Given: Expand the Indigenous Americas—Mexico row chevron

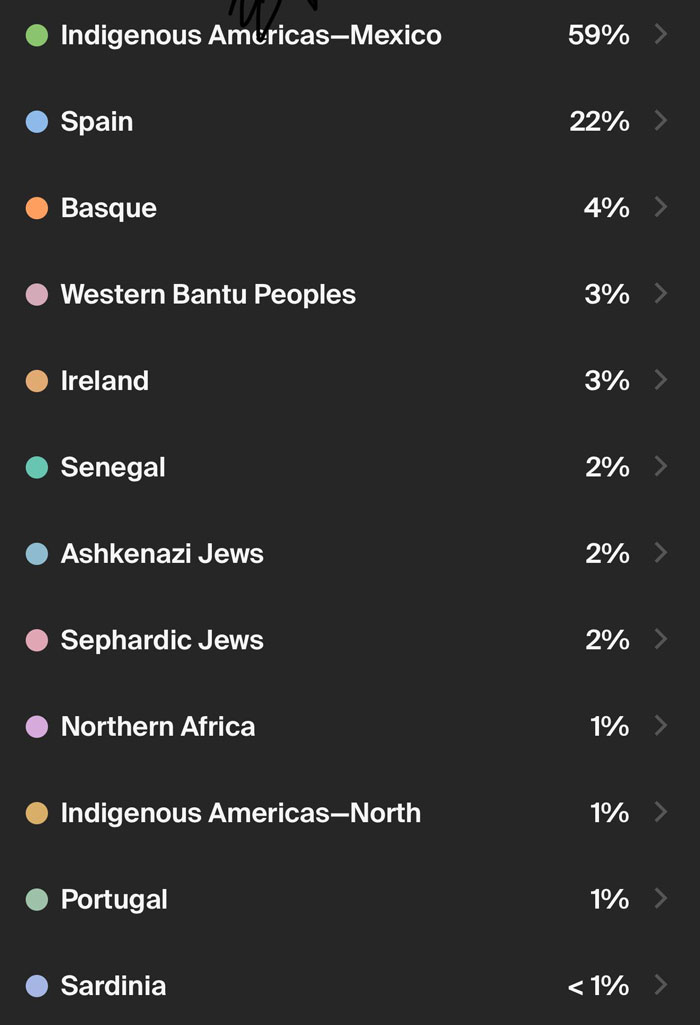Looking at the screenshot, I should pos(661,35).
